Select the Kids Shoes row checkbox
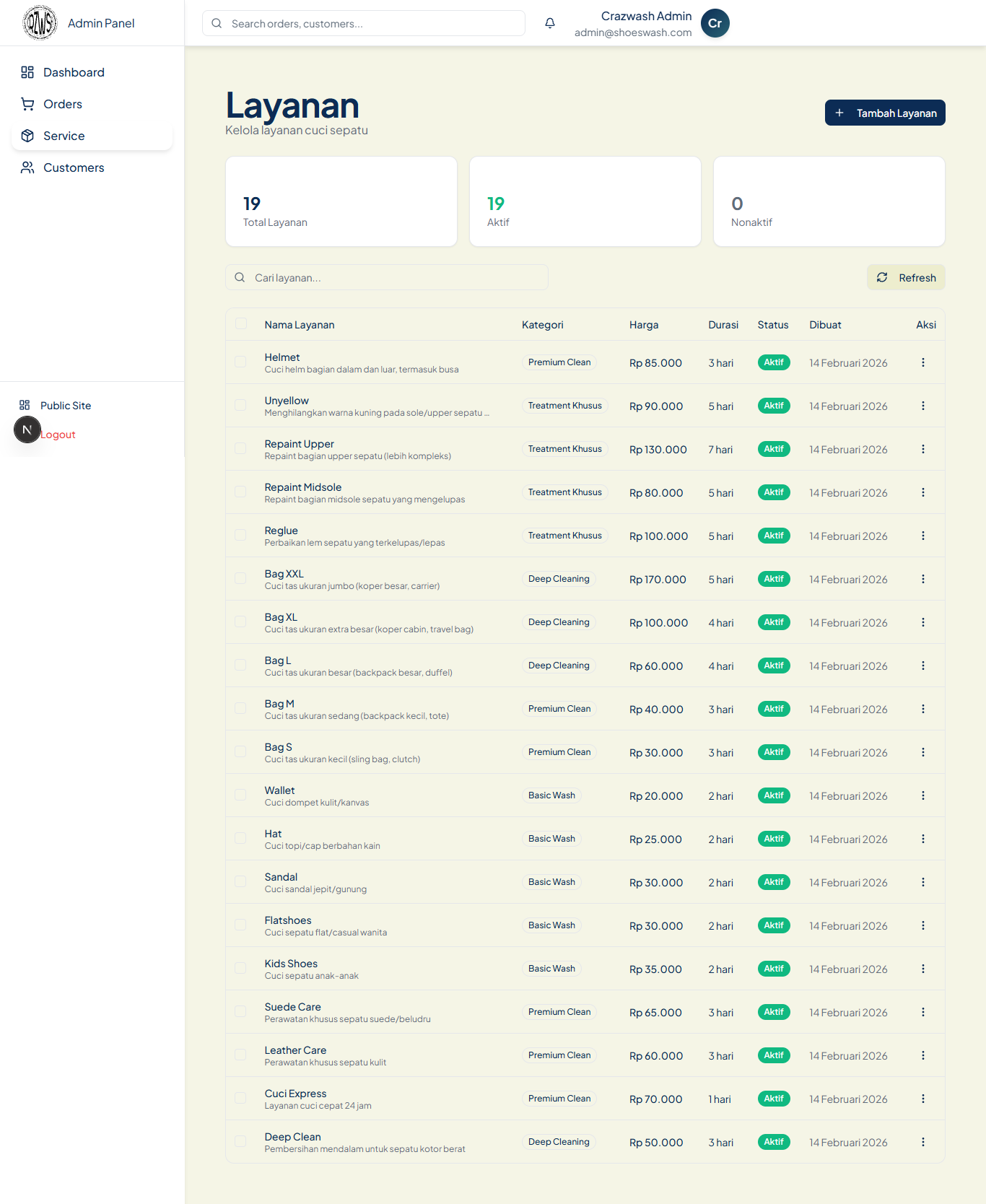 (x=240, y=968)
